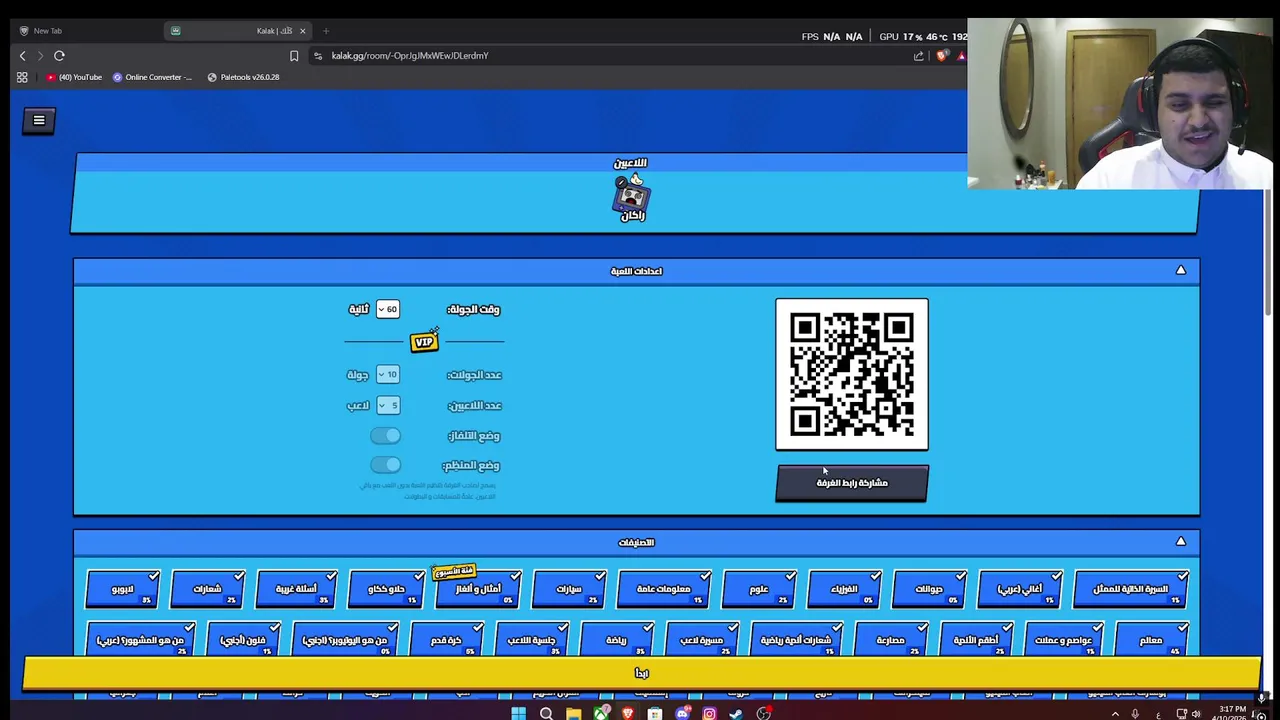Click microphone icon in system tray
The image size is (1280, 720).
click(1135, 714)
